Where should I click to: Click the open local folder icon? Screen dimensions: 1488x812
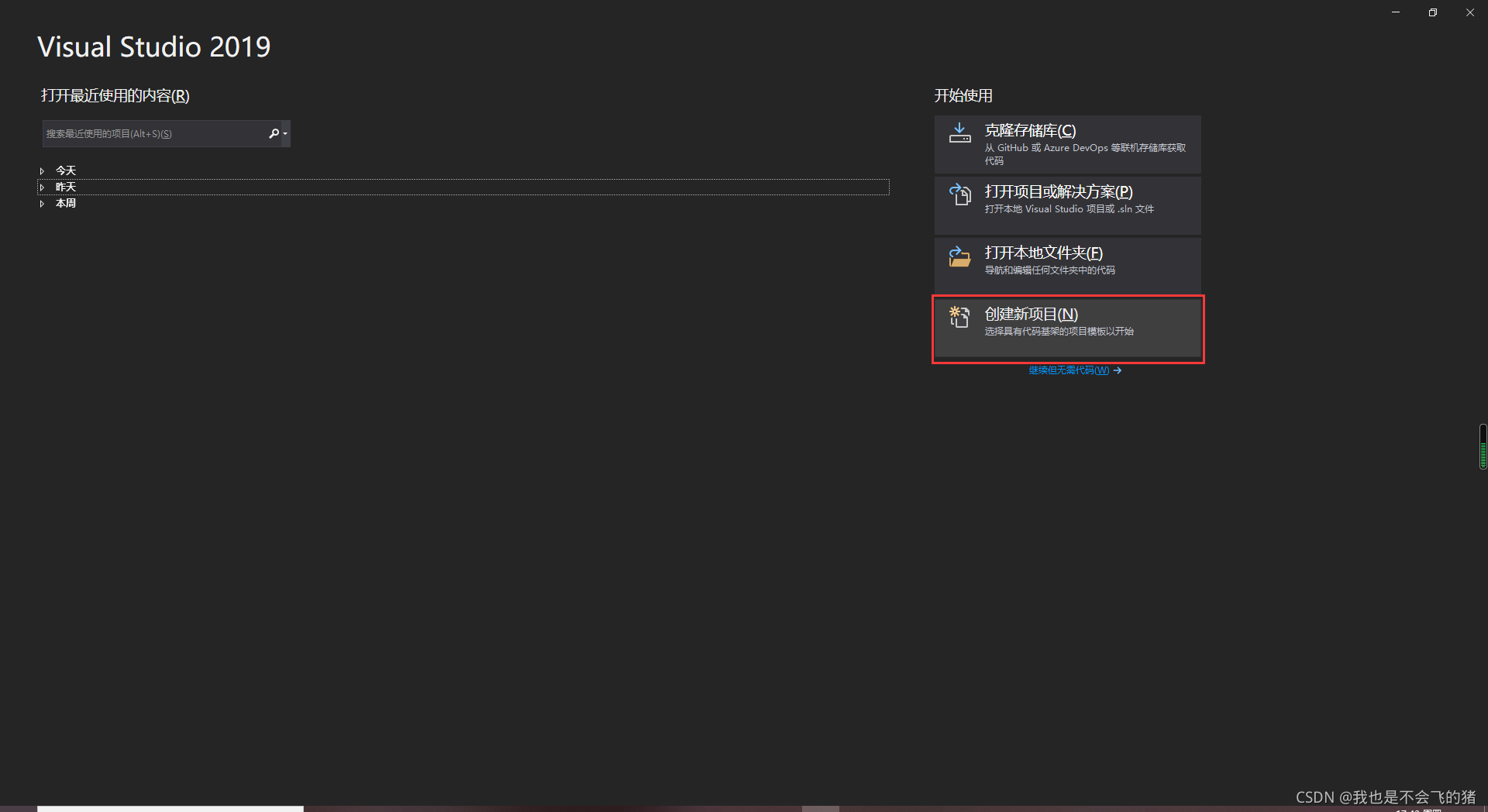coord(960,256)
